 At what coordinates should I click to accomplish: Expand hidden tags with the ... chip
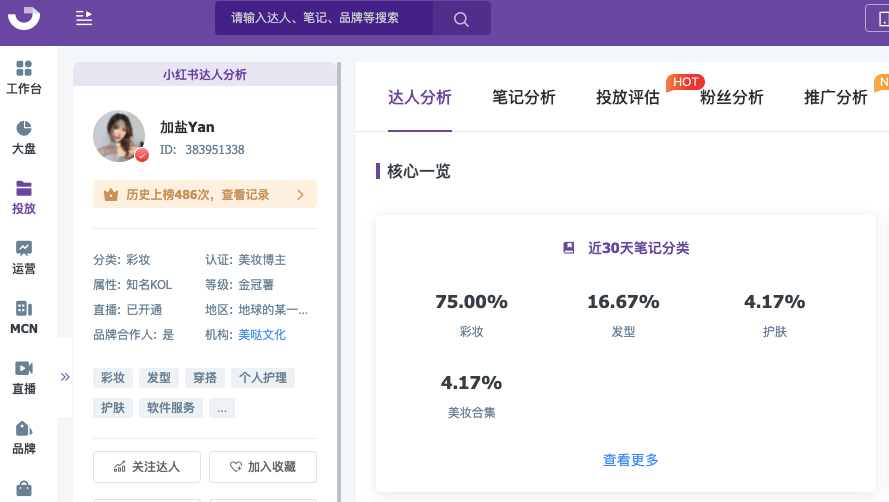coord(222,408)
